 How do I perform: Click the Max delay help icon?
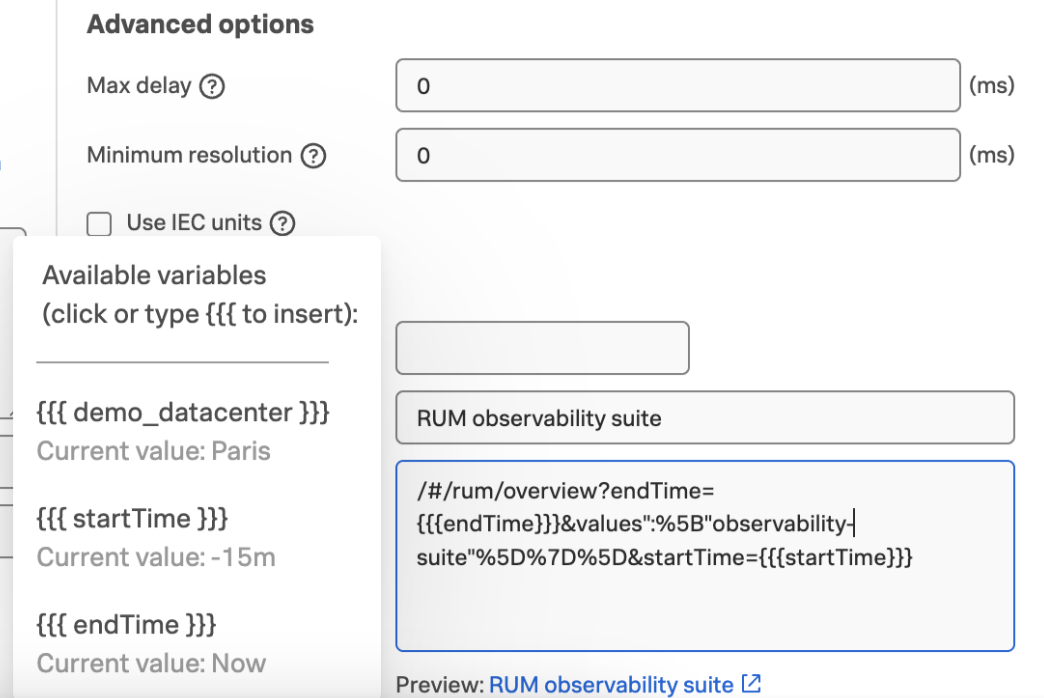[212, 87]
